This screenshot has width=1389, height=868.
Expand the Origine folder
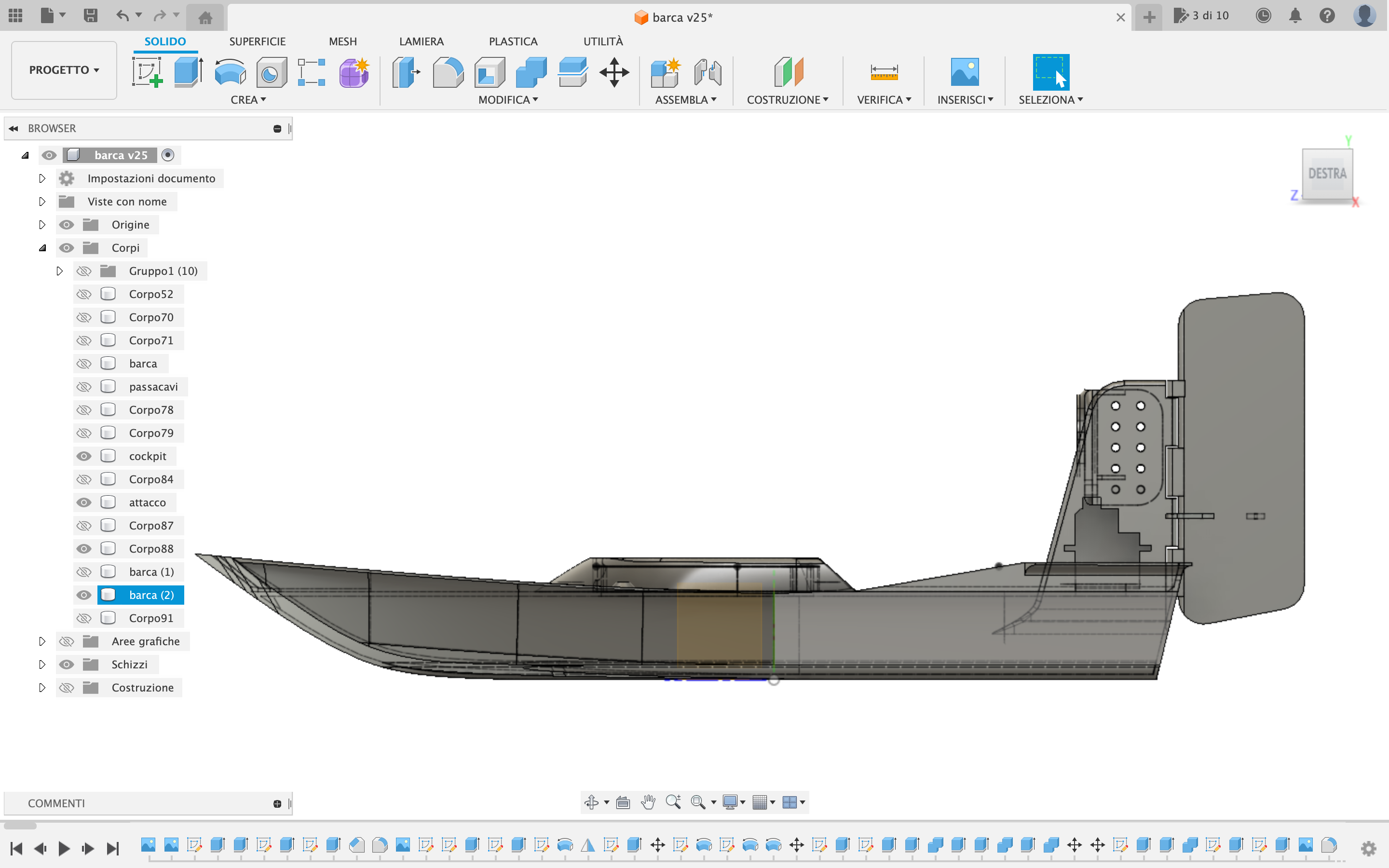pyautogui.click(x=42, y=224)
